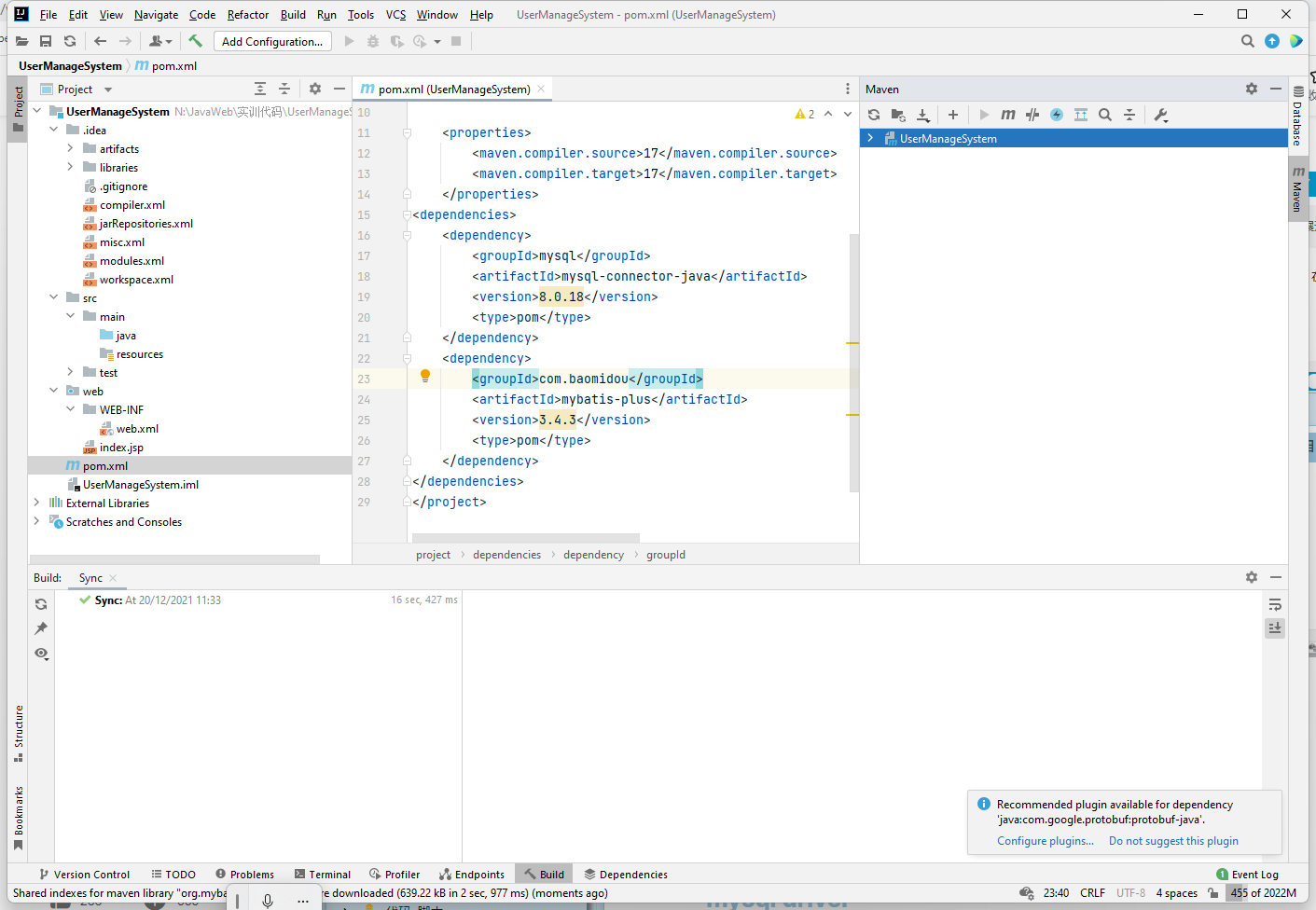Click Generate Sources and Update Folders icon
The image size is (1316, 910).
898,115
